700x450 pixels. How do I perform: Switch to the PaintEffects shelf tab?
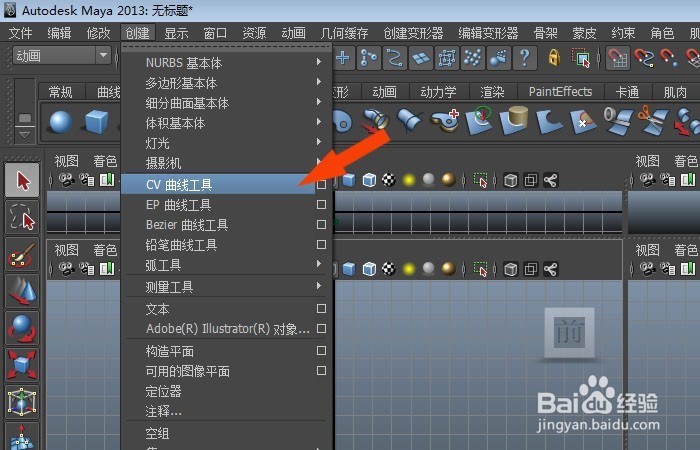tap(560, 92)
